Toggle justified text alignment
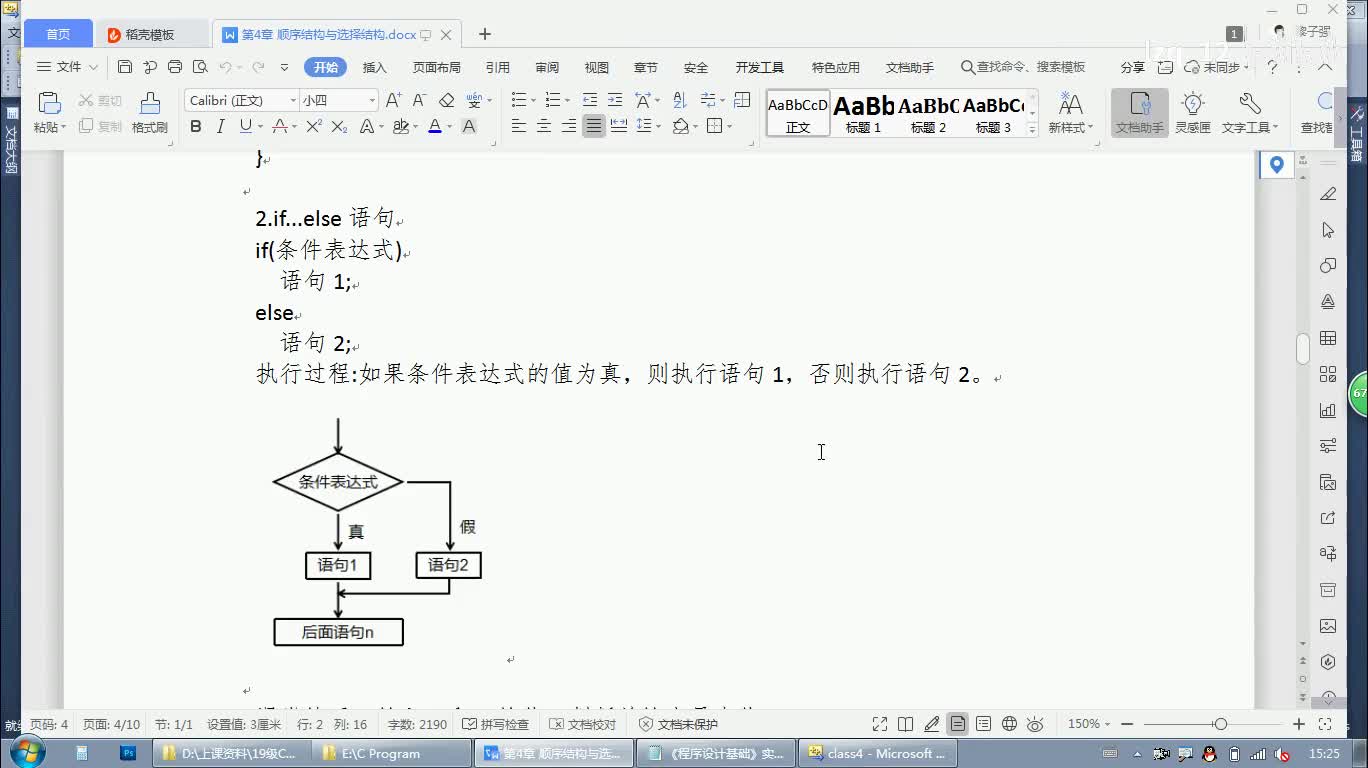Viewport: 1368px width, 768px height. [594, 126]
